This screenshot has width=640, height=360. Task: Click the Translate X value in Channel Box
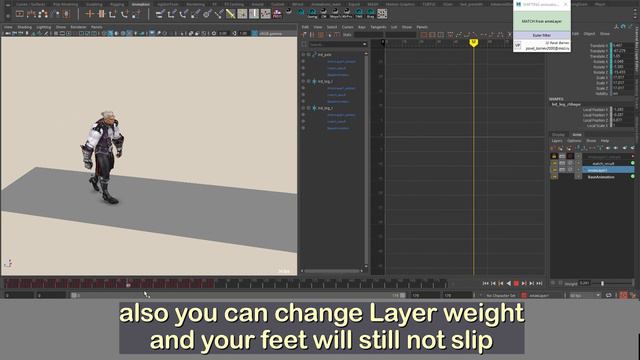[x=622, y=45]
